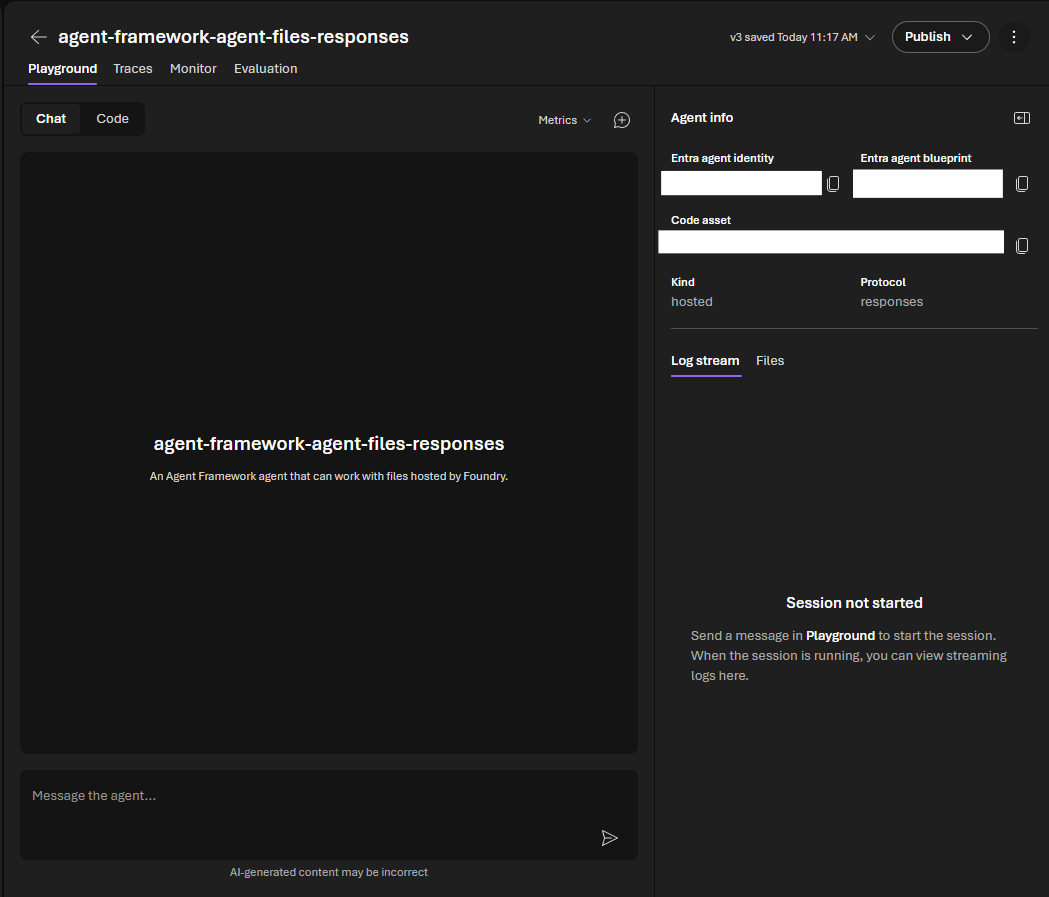Start a new chat with the plus bubble icon

pyautogui.click(x=622, y=120)
